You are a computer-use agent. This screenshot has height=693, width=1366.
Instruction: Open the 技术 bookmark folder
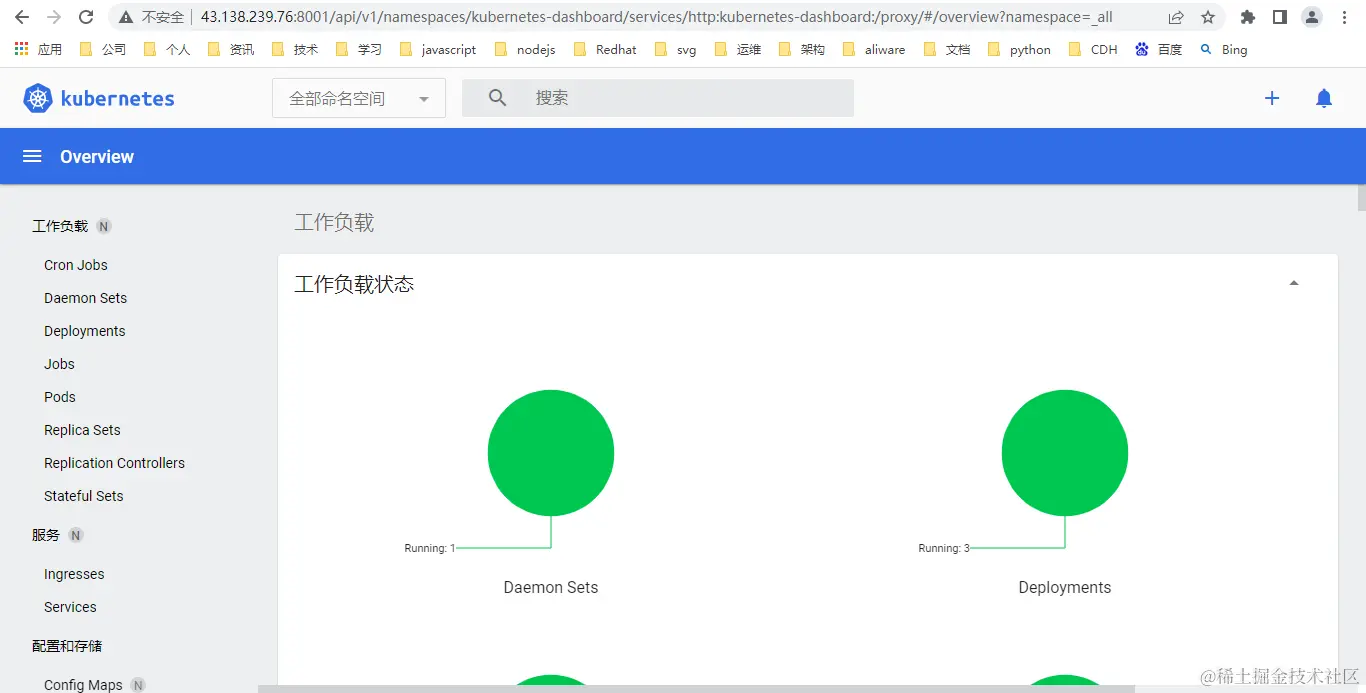click(x=295, y=49)
